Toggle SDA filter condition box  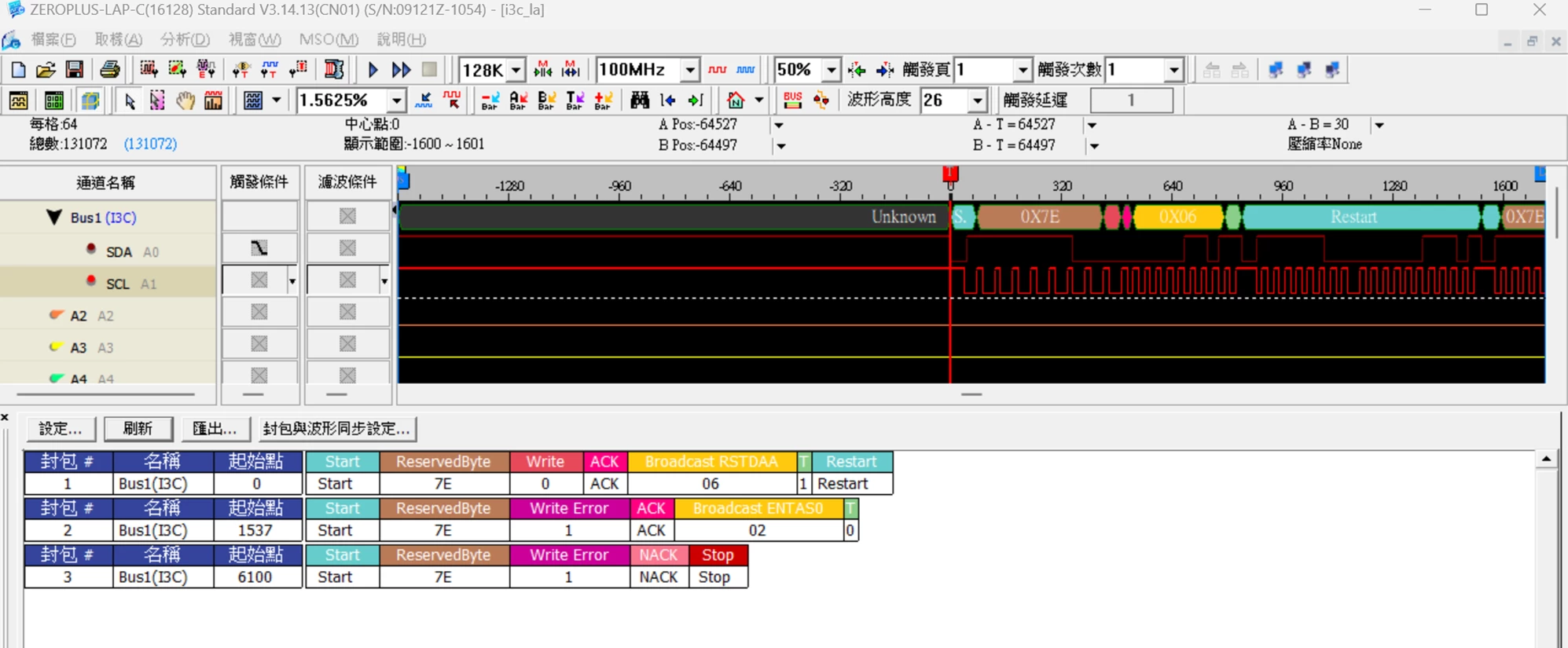click(x=347, y=249)
